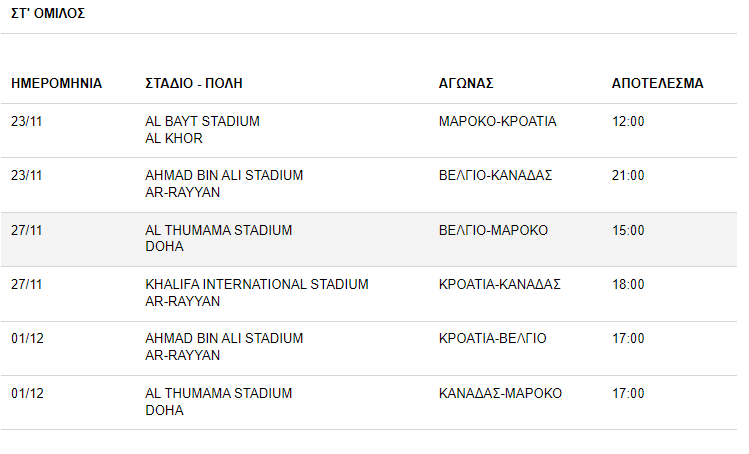
Task: Click the ΑΠΟΤΕΛΕΣΜΑ column header
Action: pyautogui.click(x=657, y=83)
